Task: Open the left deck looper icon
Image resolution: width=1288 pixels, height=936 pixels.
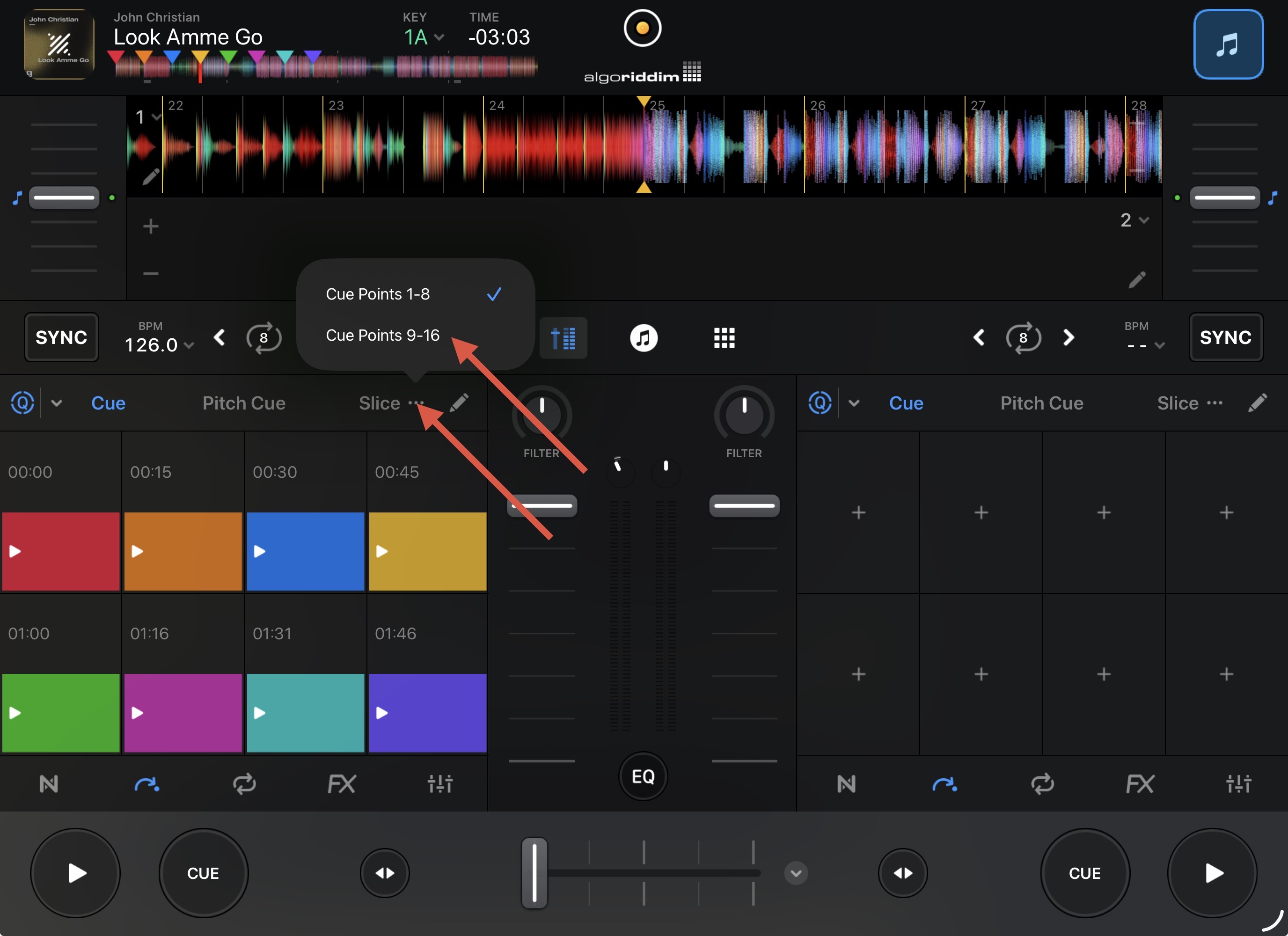Action: pos(244,784)
